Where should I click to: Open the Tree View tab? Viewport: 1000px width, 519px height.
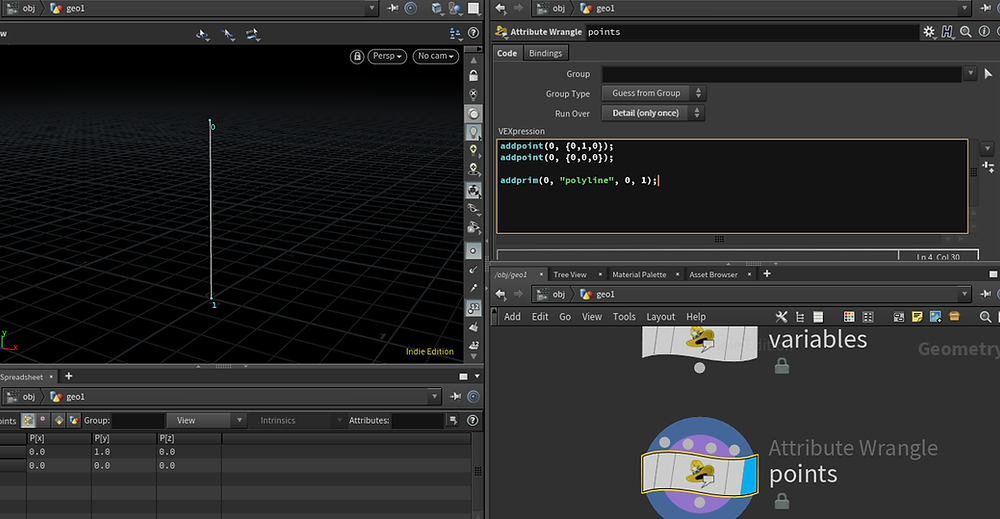coord(570,274)
